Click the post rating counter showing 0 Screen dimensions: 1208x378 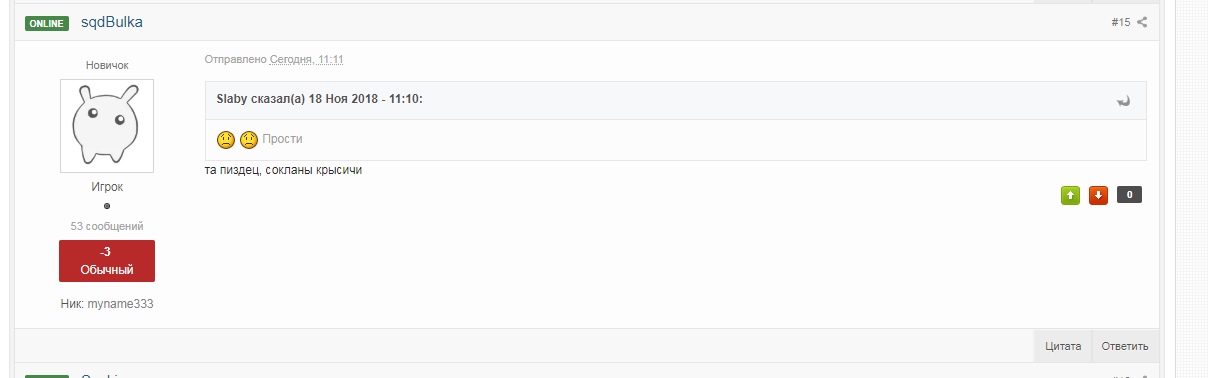[1129, 195]
